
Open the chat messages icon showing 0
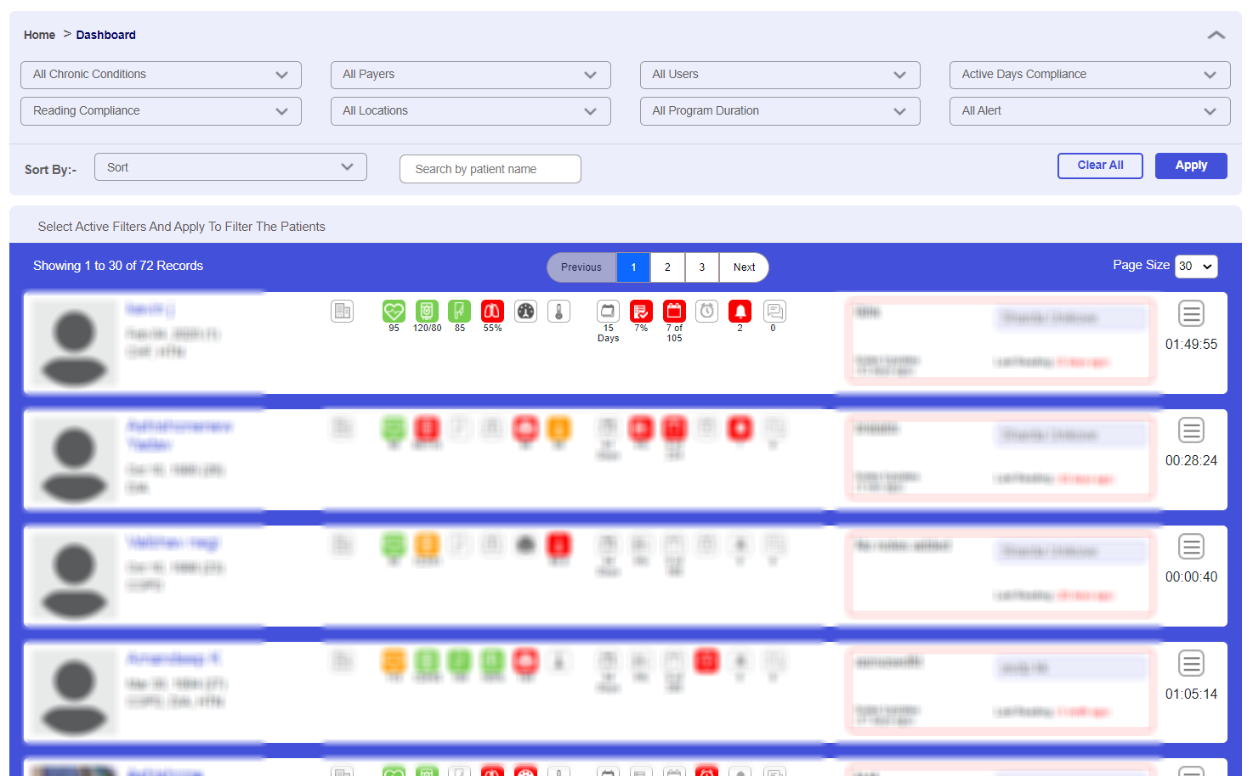pos(774,311)
